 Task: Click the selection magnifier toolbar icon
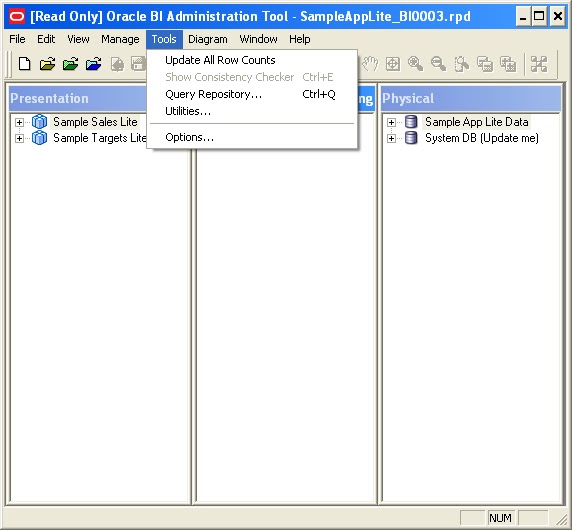tap(461, 64)
